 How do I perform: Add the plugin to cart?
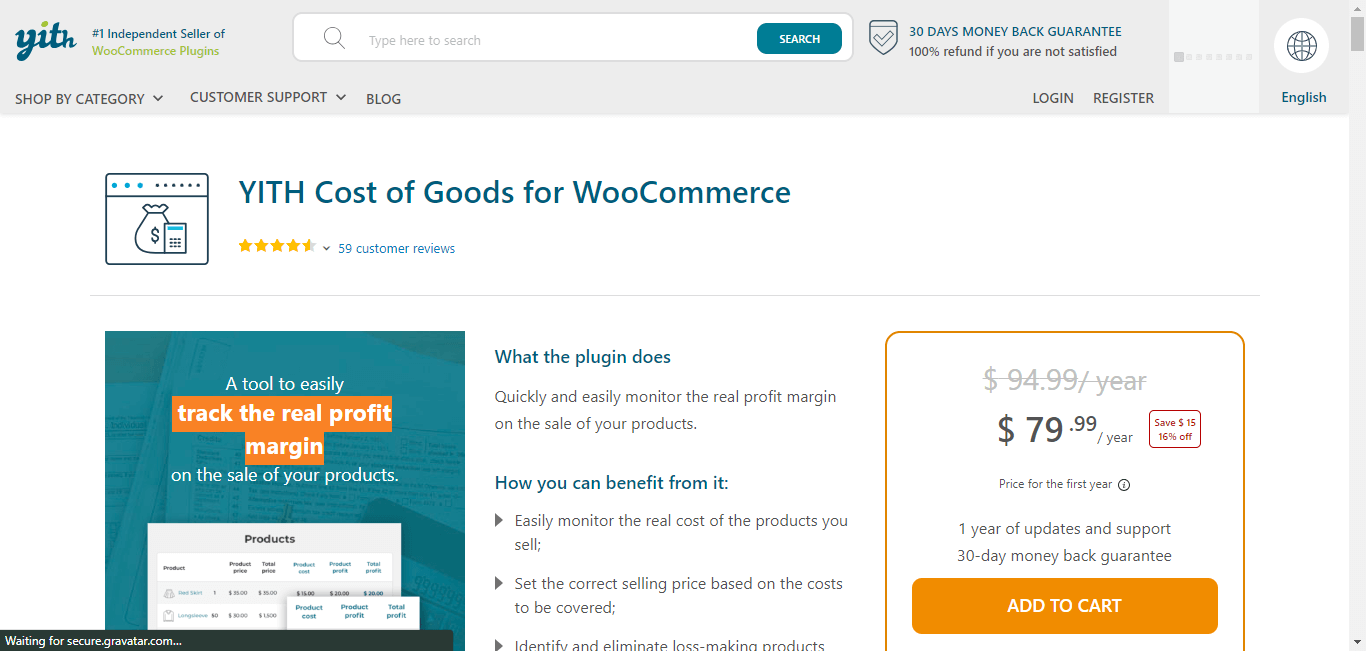(1064, 606)
